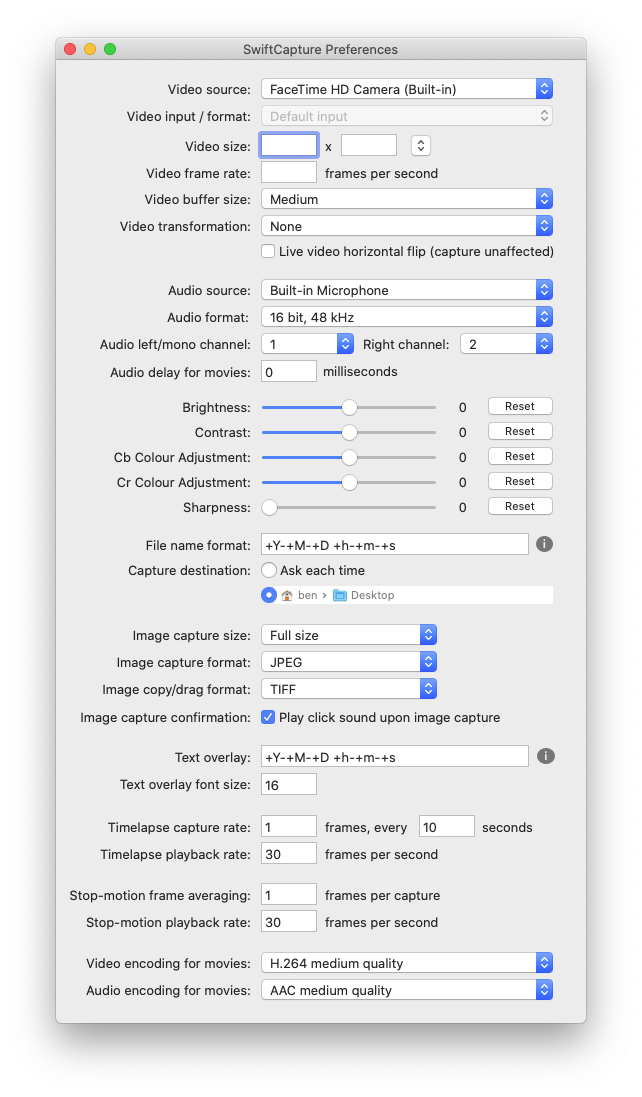Click the info icon beside Text overlay

click(545, 756)
